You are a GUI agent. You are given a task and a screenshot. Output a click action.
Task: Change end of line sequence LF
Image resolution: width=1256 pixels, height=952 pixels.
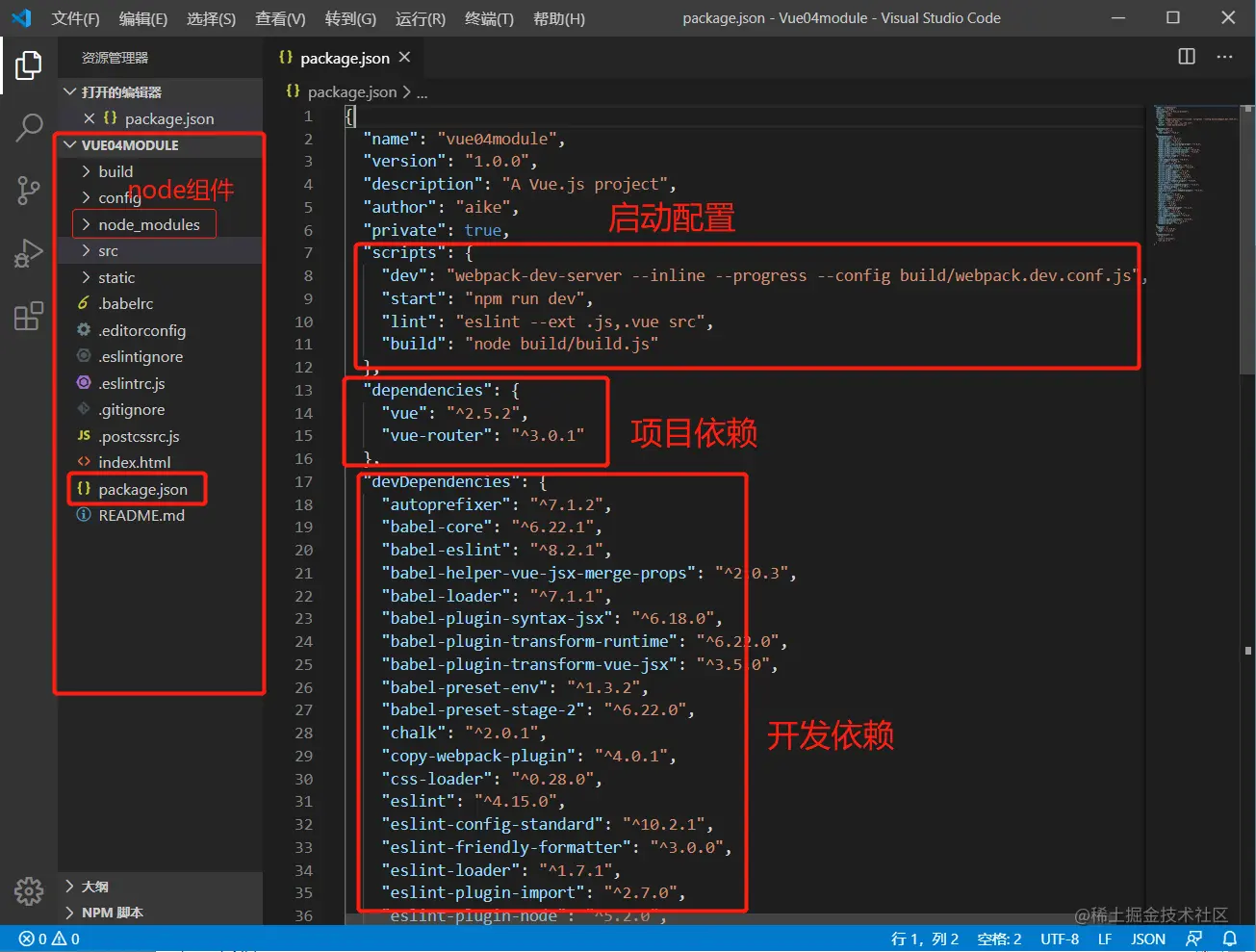(1105, 939)
